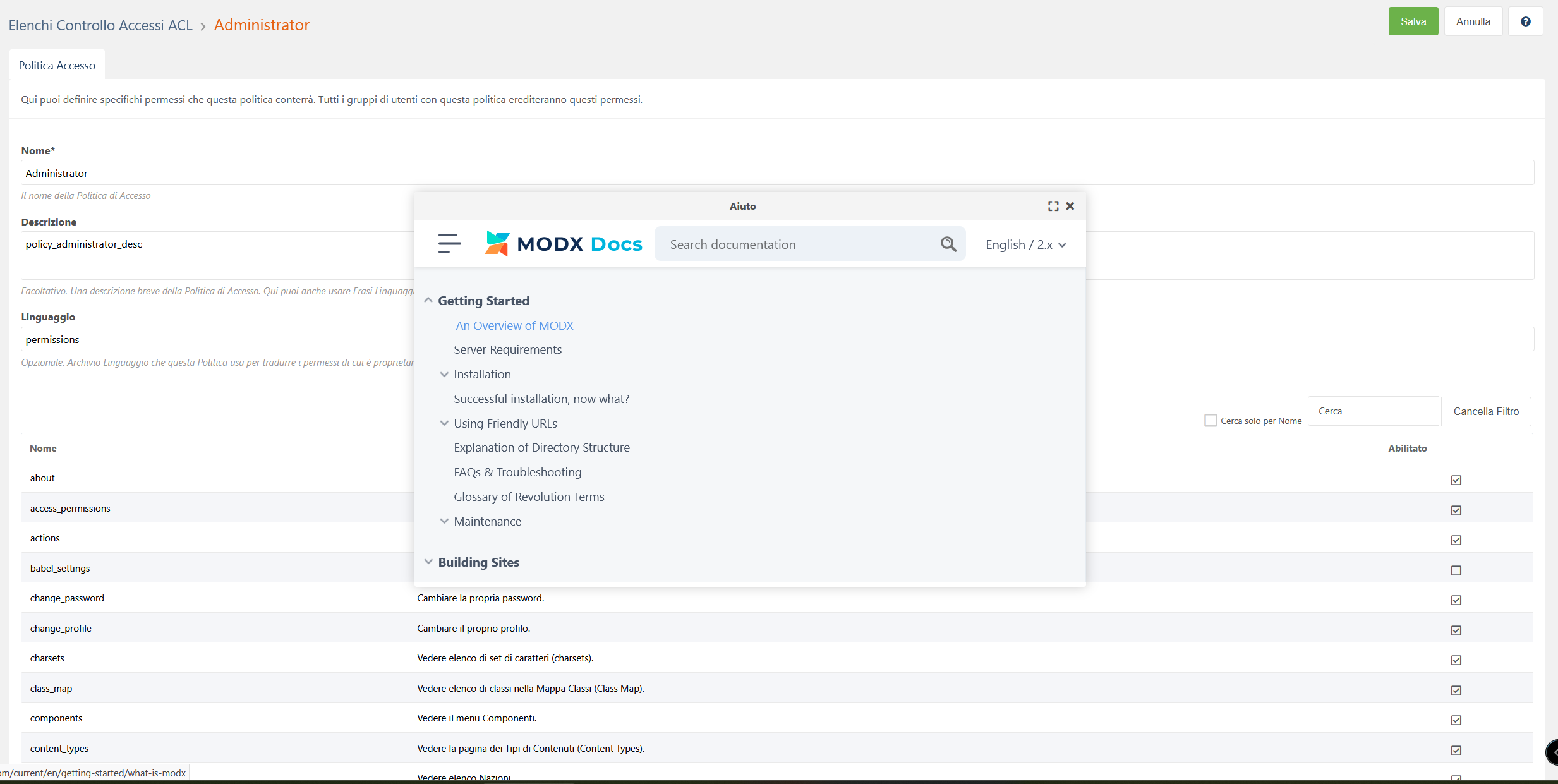Click the breadcrumb arrow separator
This screenshot has height=784, width=1558.
click(x=203, y=26)
